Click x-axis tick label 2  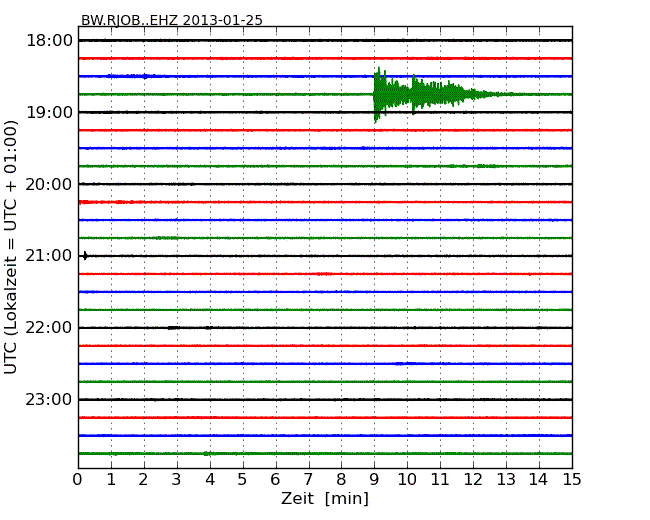click(143, 479)
